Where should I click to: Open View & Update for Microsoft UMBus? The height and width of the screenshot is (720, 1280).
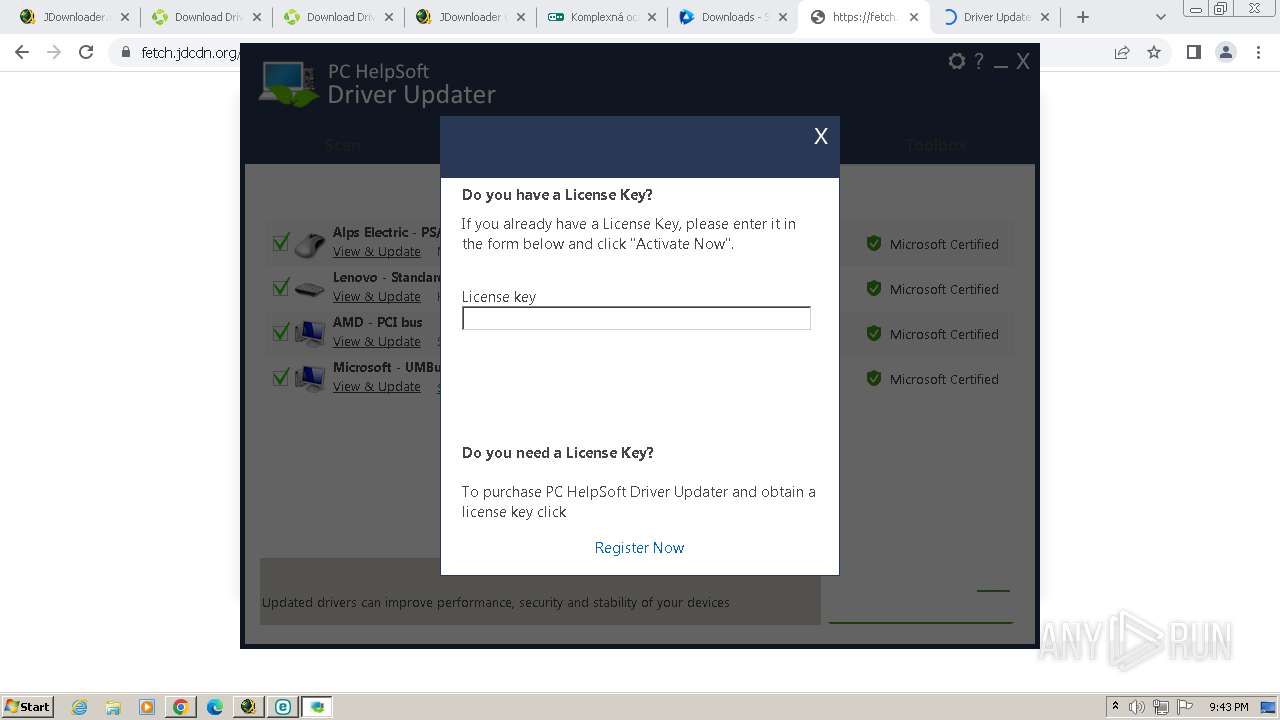(x=377, y=387)
